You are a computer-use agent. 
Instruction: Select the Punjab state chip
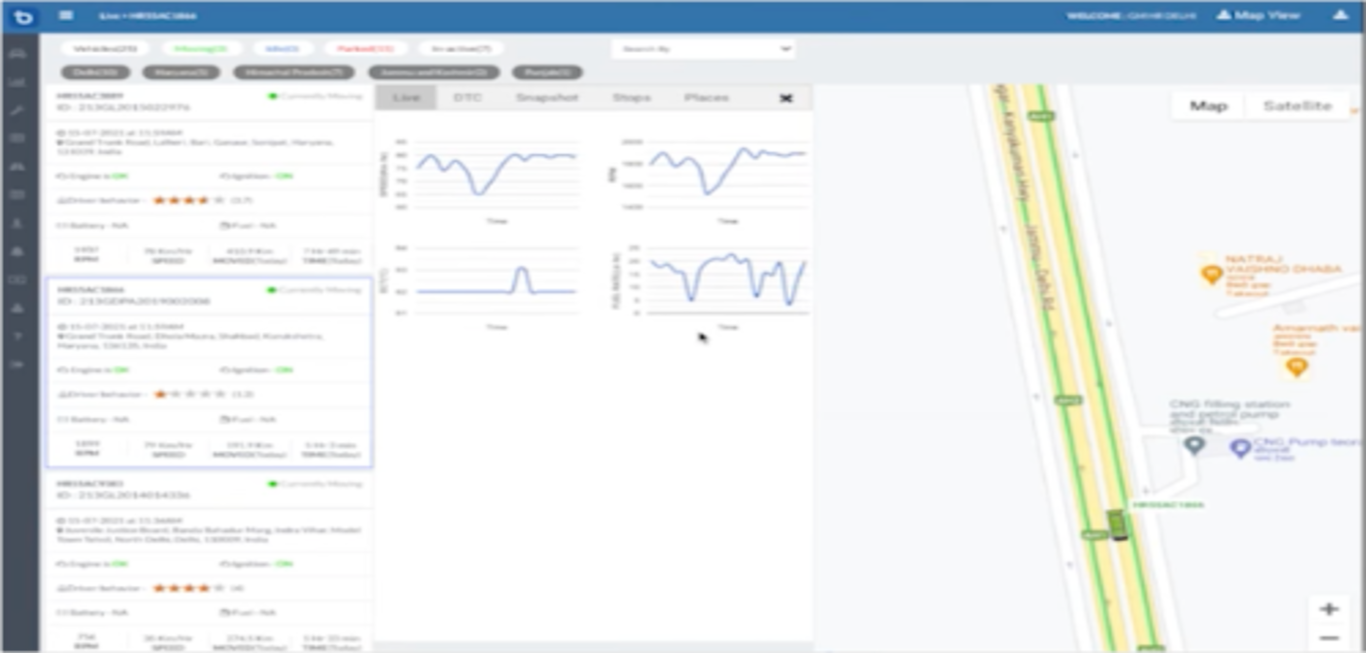click(547, 72)
